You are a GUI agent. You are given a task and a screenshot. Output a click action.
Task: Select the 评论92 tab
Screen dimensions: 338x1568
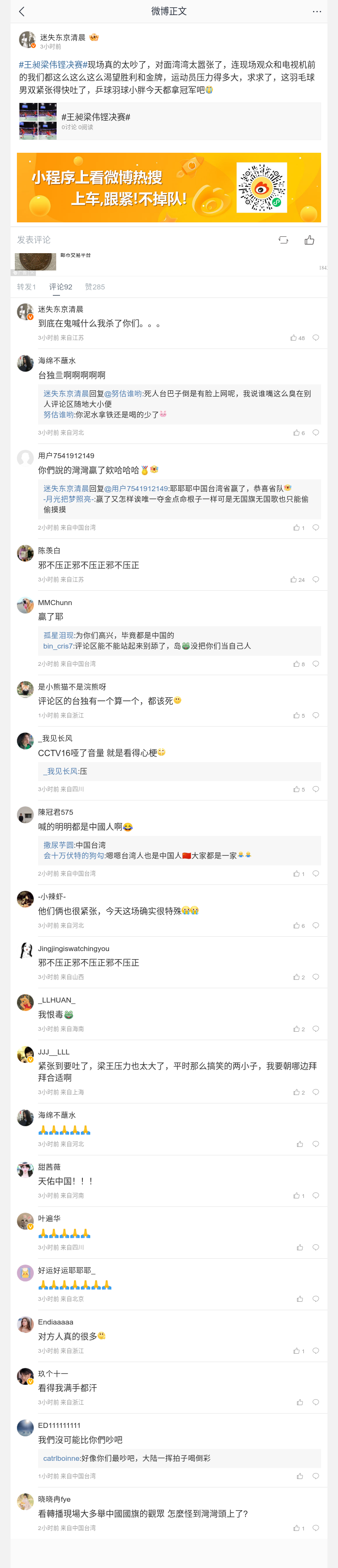(x=60, y=287)
